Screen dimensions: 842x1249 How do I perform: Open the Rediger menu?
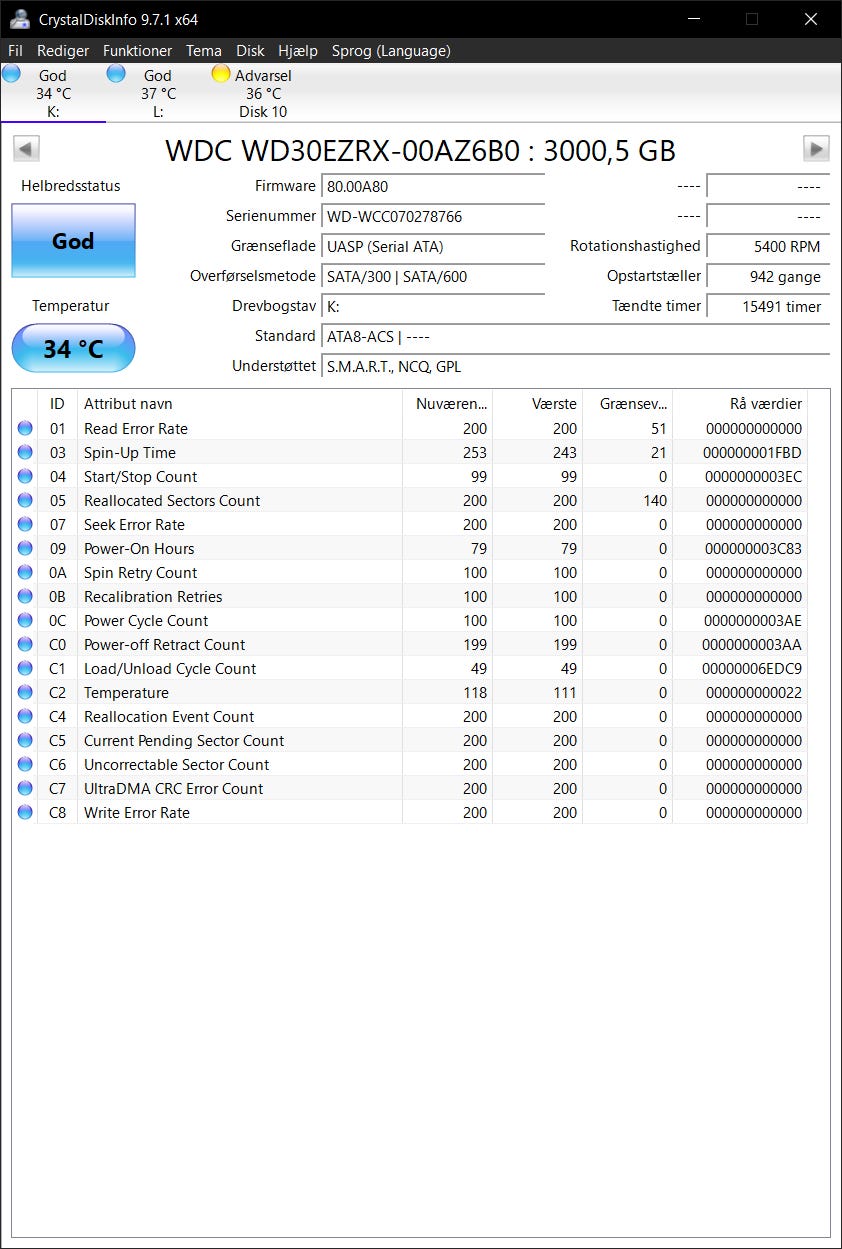[63, 50]
